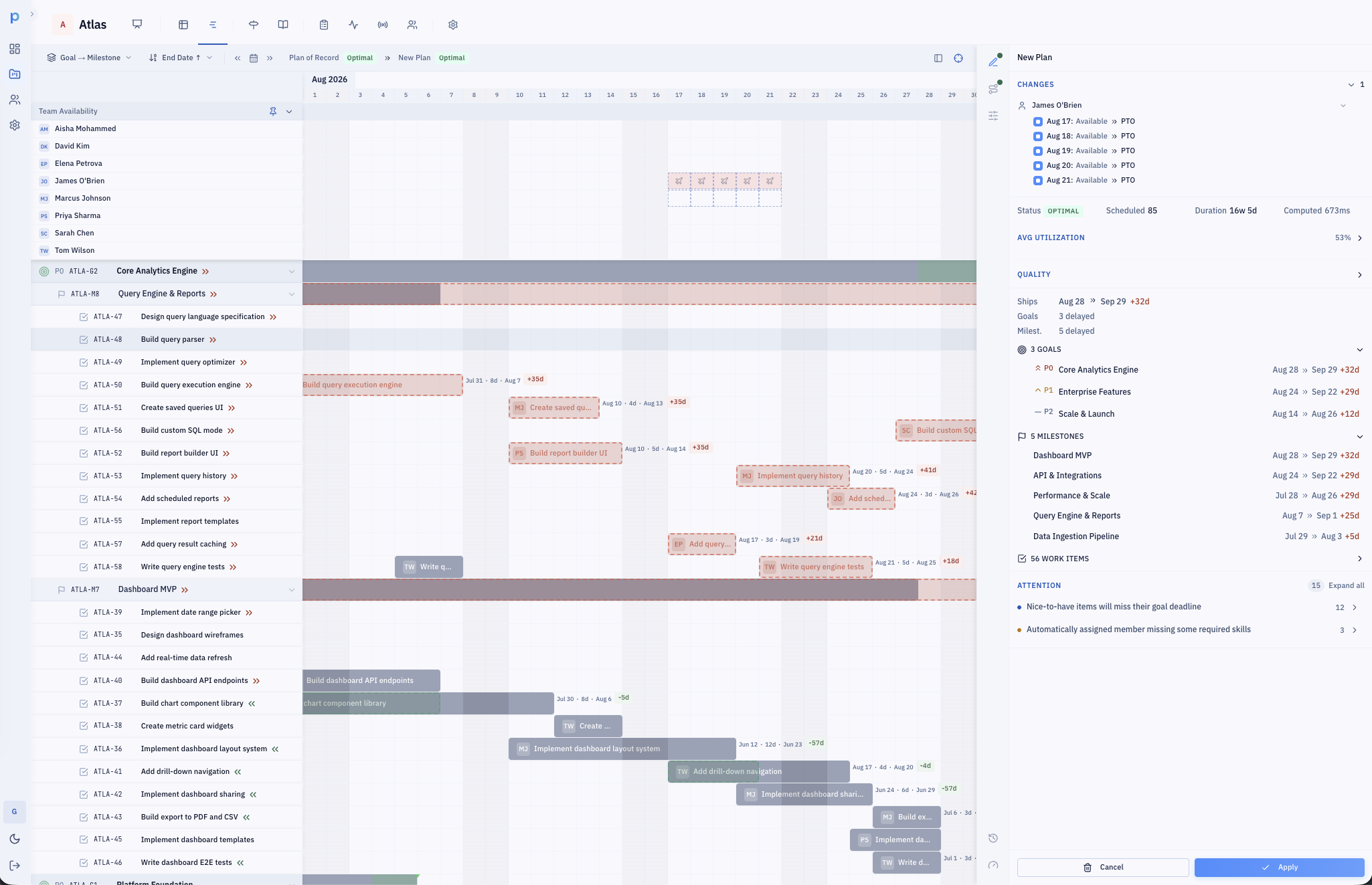The height and width of the screenshot is (885, 1372).
Task: Open the broadcast signal icon
Action: coord(383,25)
